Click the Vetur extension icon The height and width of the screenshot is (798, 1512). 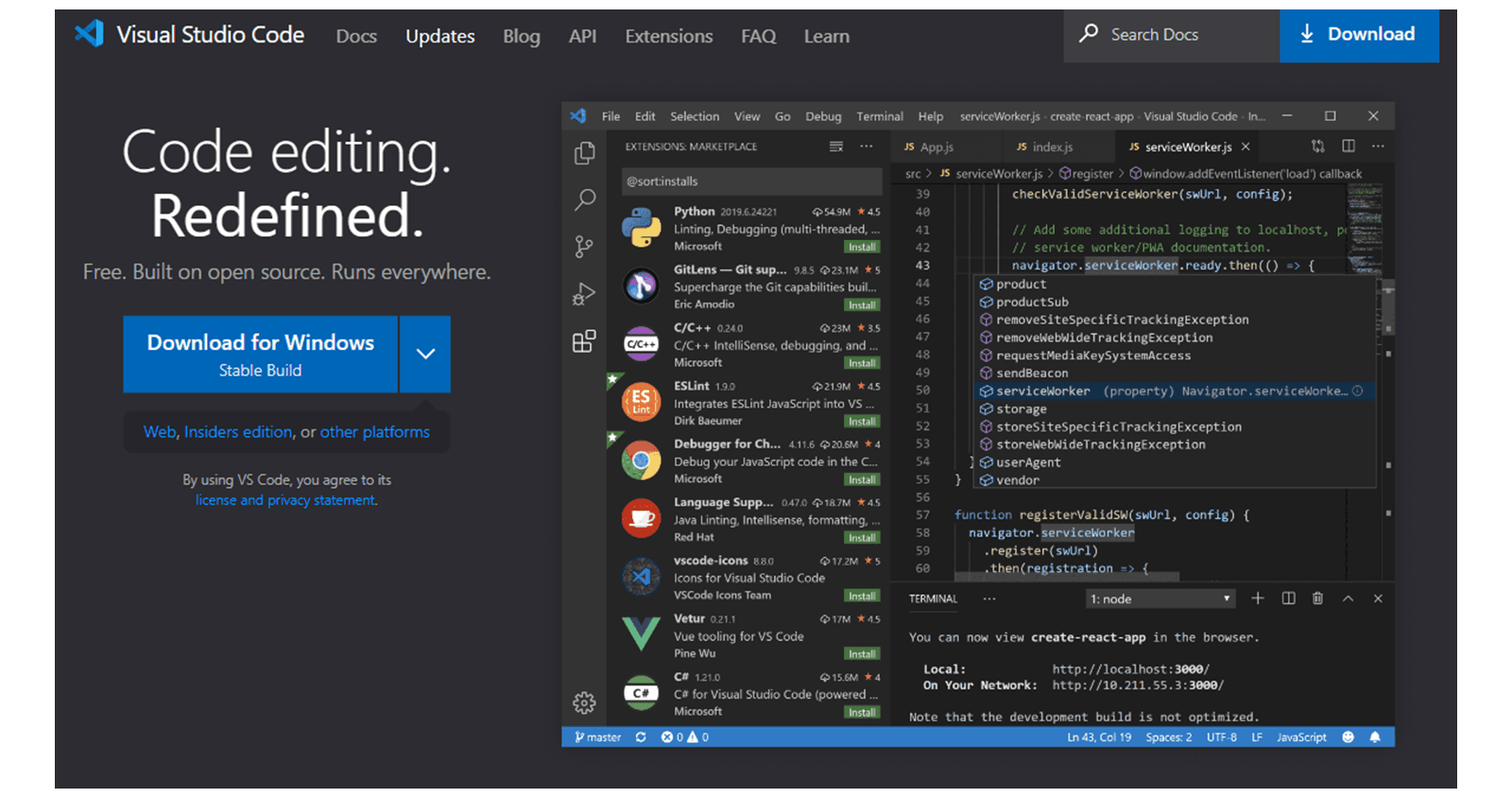[641, 633]
